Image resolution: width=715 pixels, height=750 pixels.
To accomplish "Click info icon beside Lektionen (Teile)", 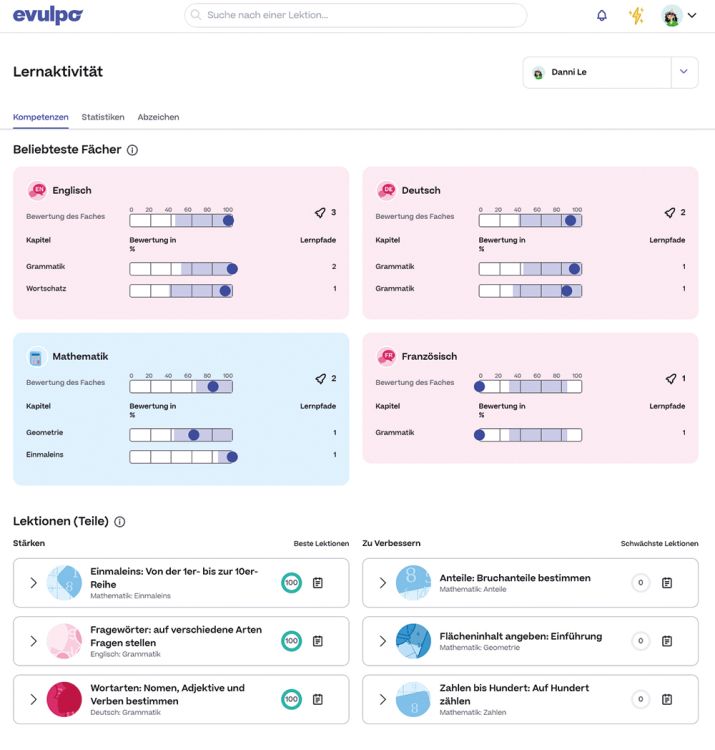I will click(120, 522).
